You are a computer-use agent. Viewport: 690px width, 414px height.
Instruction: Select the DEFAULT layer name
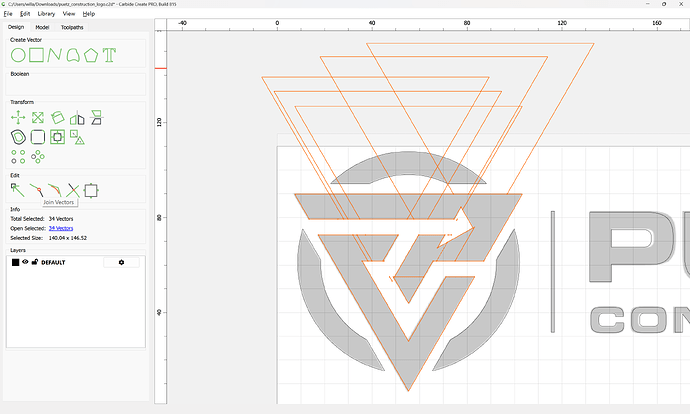(x=53, y=262)
